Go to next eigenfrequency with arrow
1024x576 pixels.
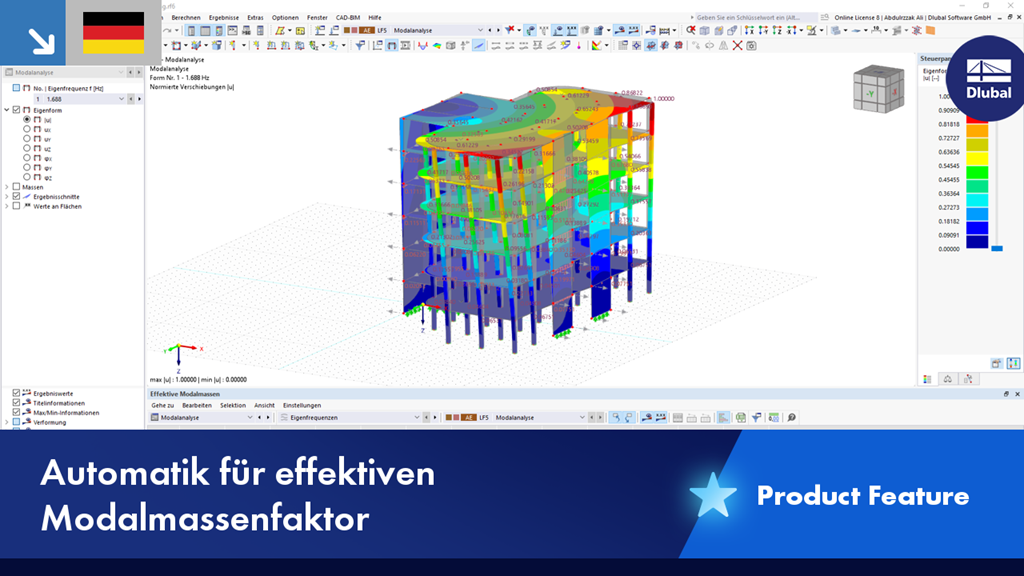click(139, 99)
